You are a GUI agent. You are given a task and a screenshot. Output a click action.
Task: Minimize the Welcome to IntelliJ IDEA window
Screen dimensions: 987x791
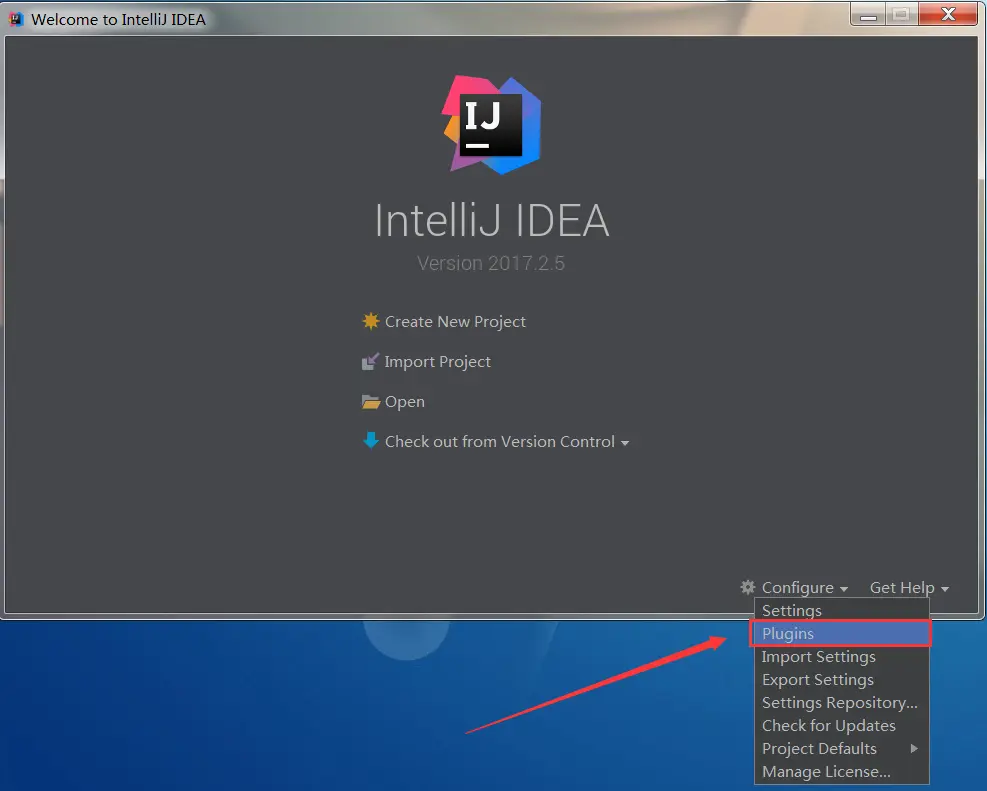(x=868, y=15)
